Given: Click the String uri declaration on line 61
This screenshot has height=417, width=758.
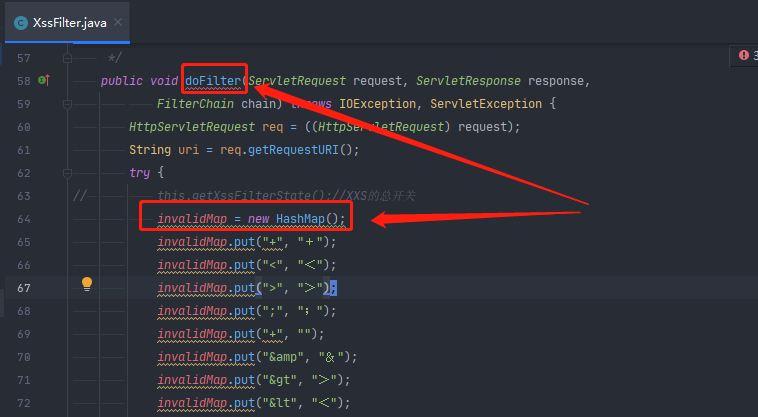Looking at the screenshot, I should (x=164, y=150).
